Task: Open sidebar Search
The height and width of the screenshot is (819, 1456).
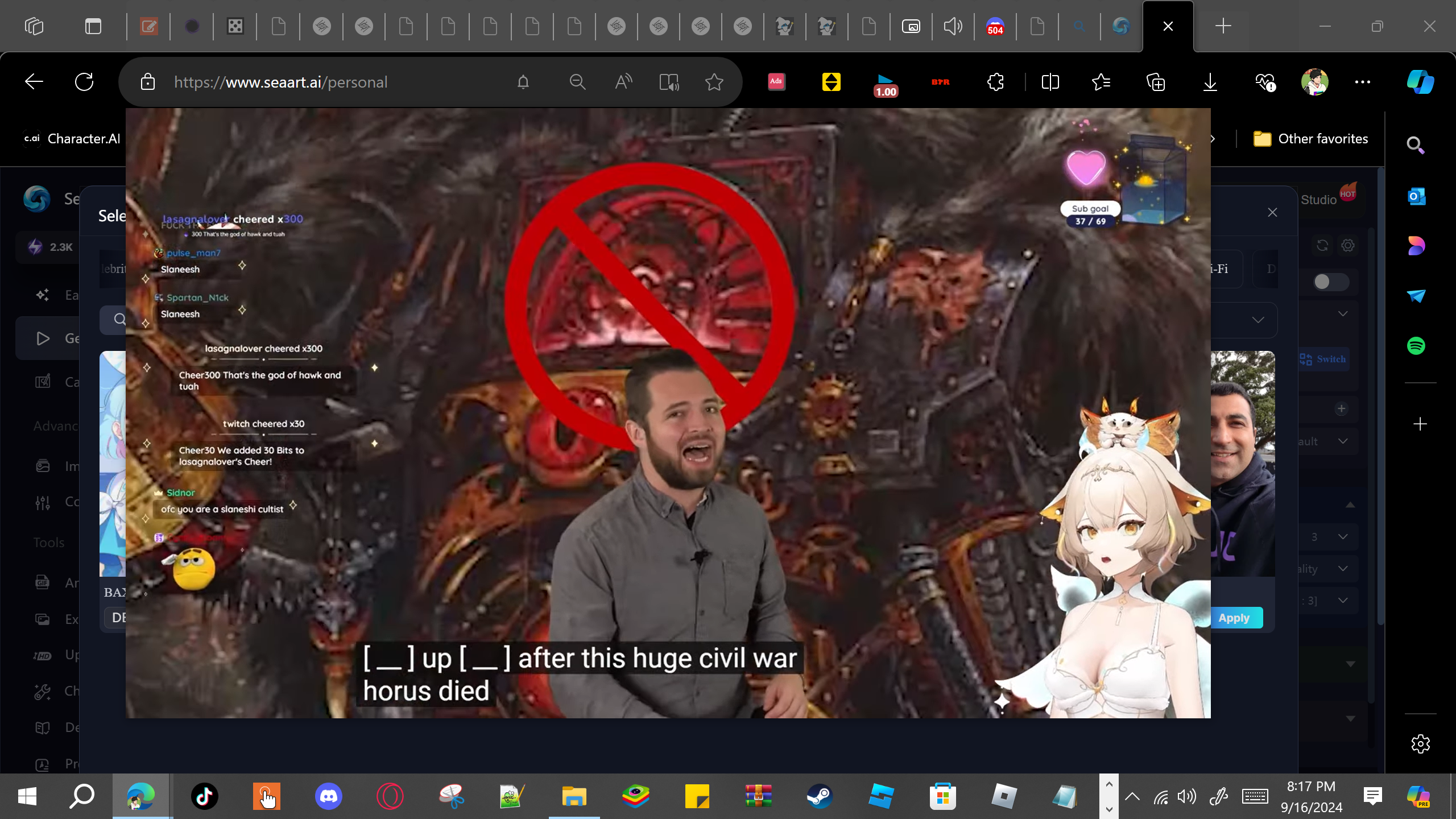Action: [x=1416, y=146]
